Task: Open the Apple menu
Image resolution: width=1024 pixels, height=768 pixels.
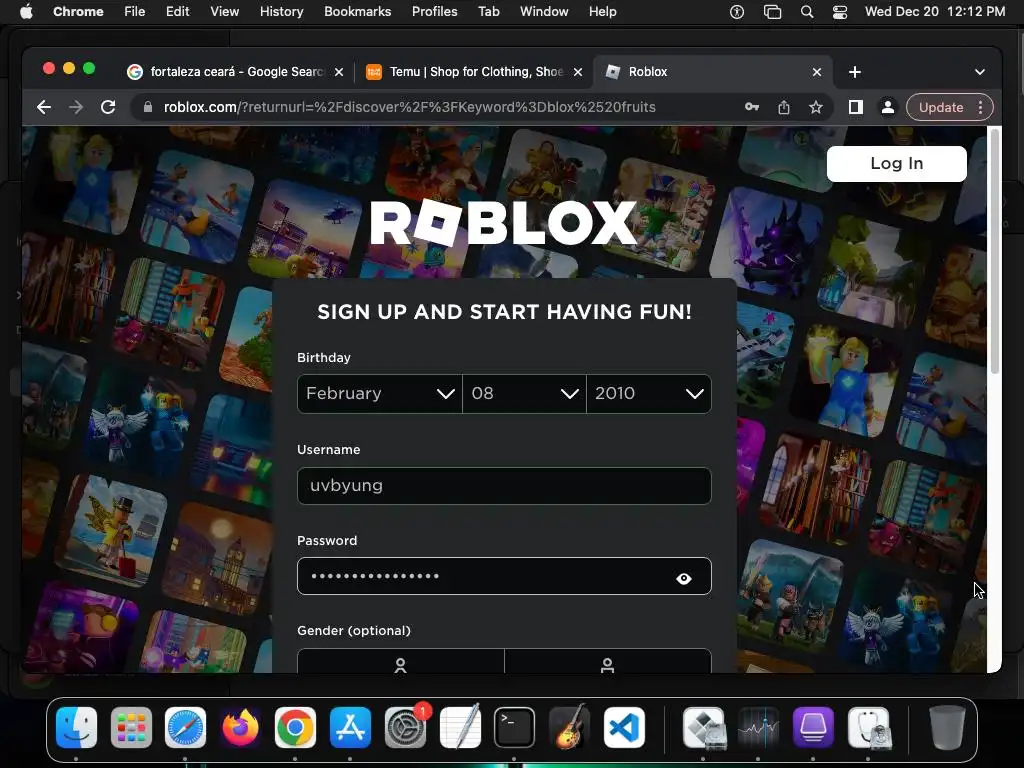Action: tap(26, 12)
